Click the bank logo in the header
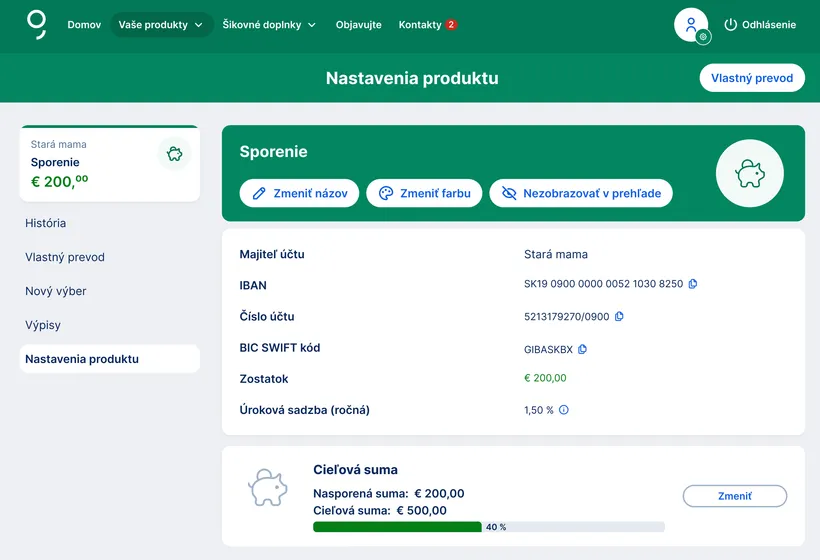The height and width of the screenshot is (560, 820). click(37, 24)
